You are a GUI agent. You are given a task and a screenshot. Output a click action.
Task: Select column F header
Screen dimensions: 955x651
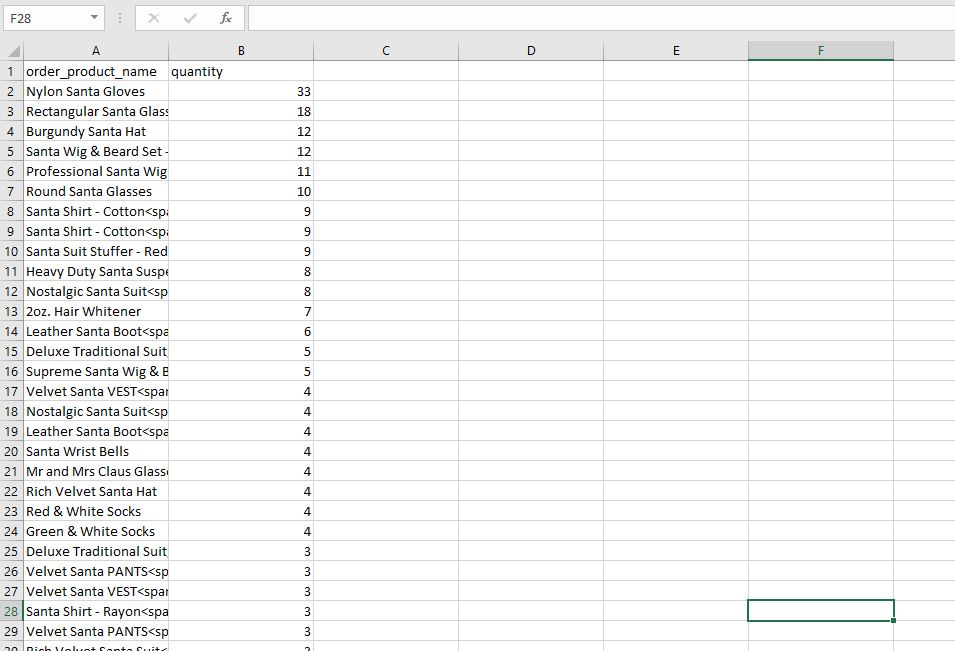[820, 51]
